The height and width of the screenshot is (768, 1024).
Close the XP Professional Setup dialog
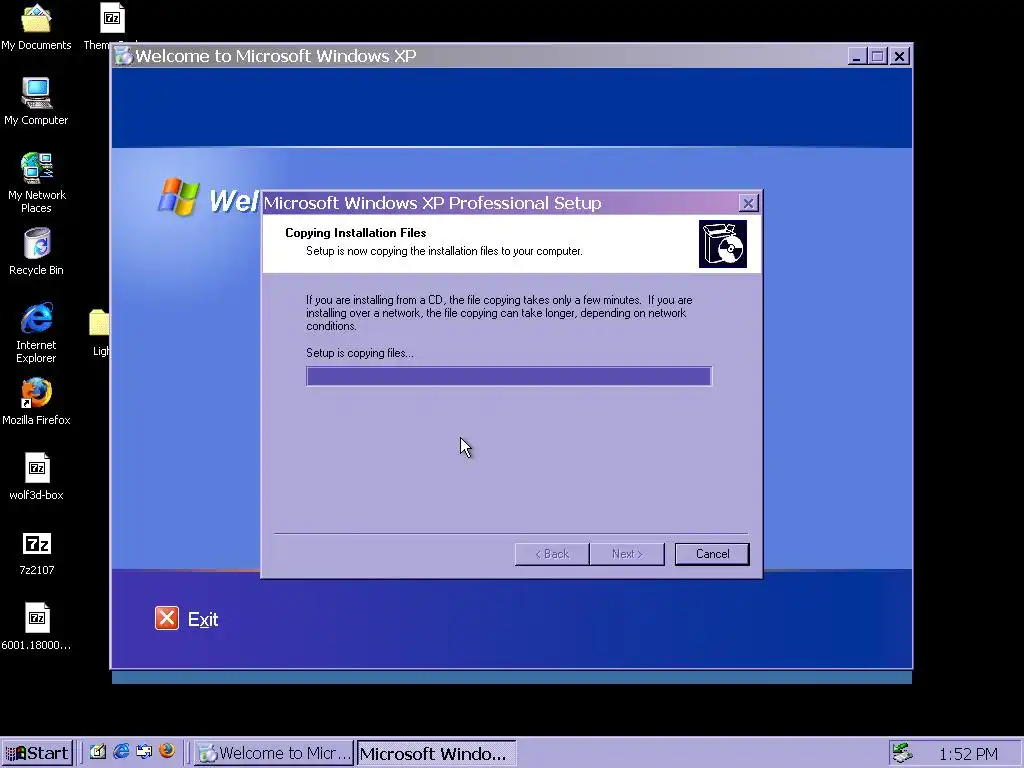point(748,203)
